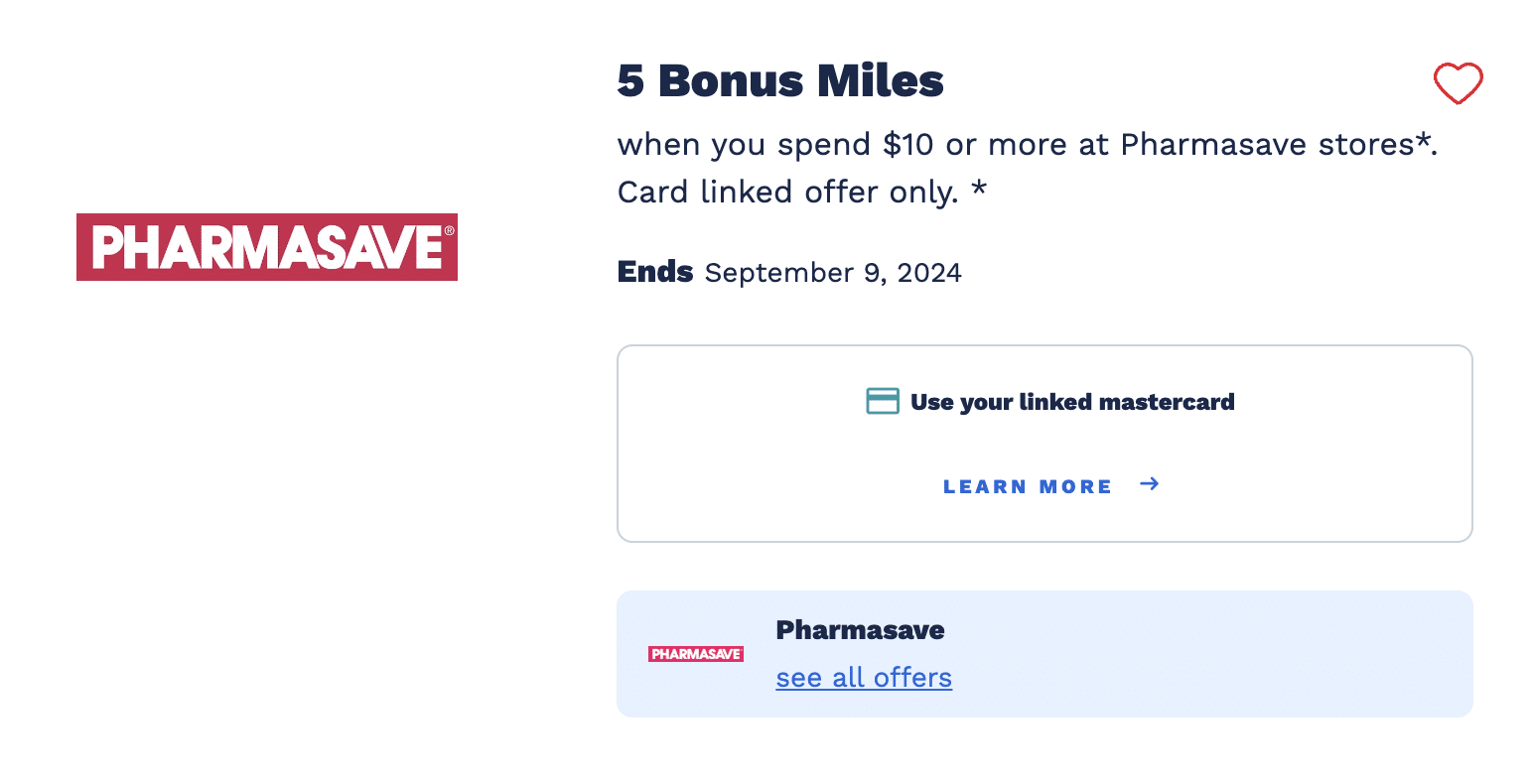The image size is (1531, 784).
Task: Click the arrow icon beside LEARN MORE
Action: pos(1149,484)
